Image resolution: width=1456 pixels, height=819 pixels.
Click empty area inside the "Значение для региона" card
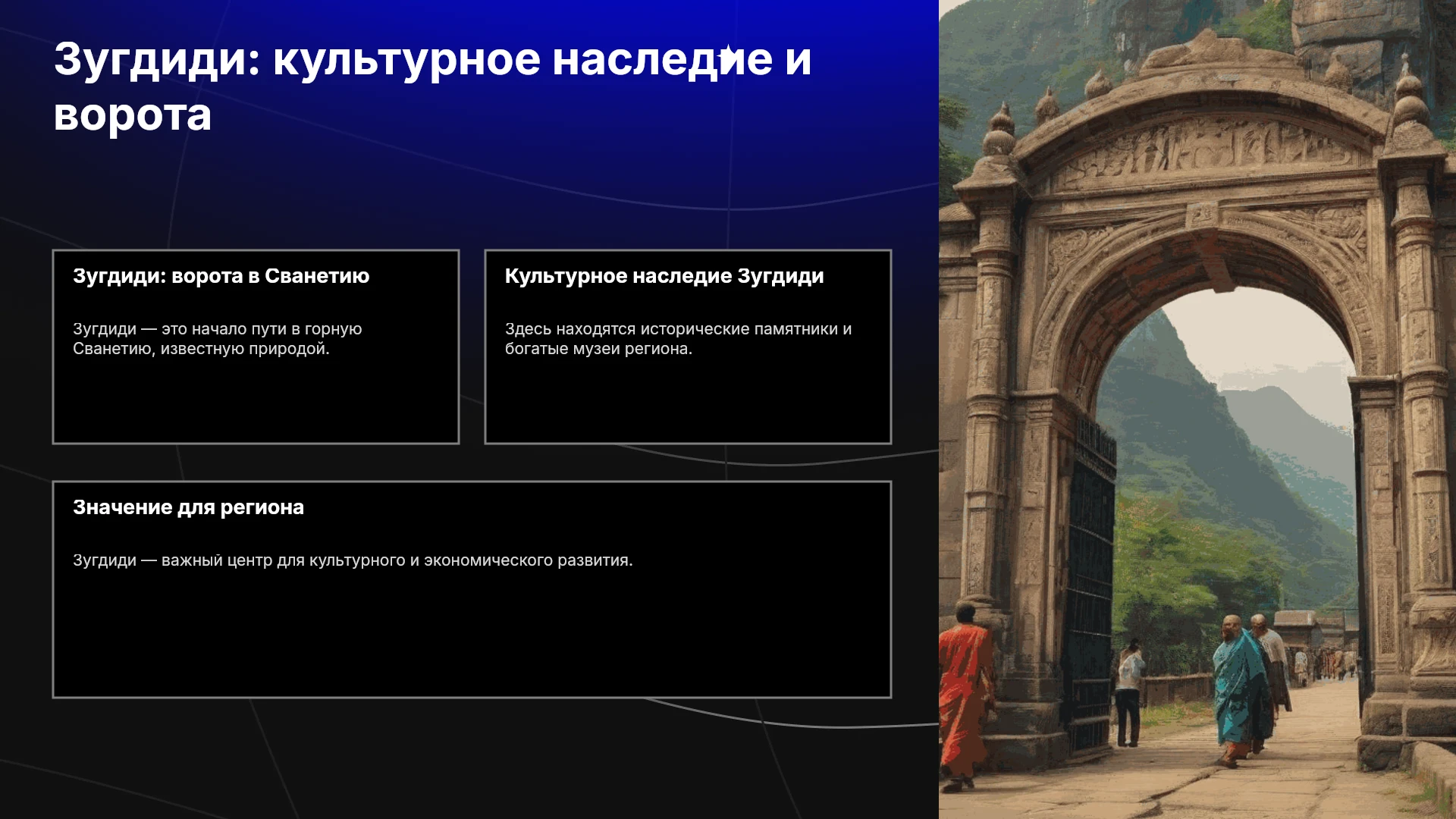[x=472, y=637]
